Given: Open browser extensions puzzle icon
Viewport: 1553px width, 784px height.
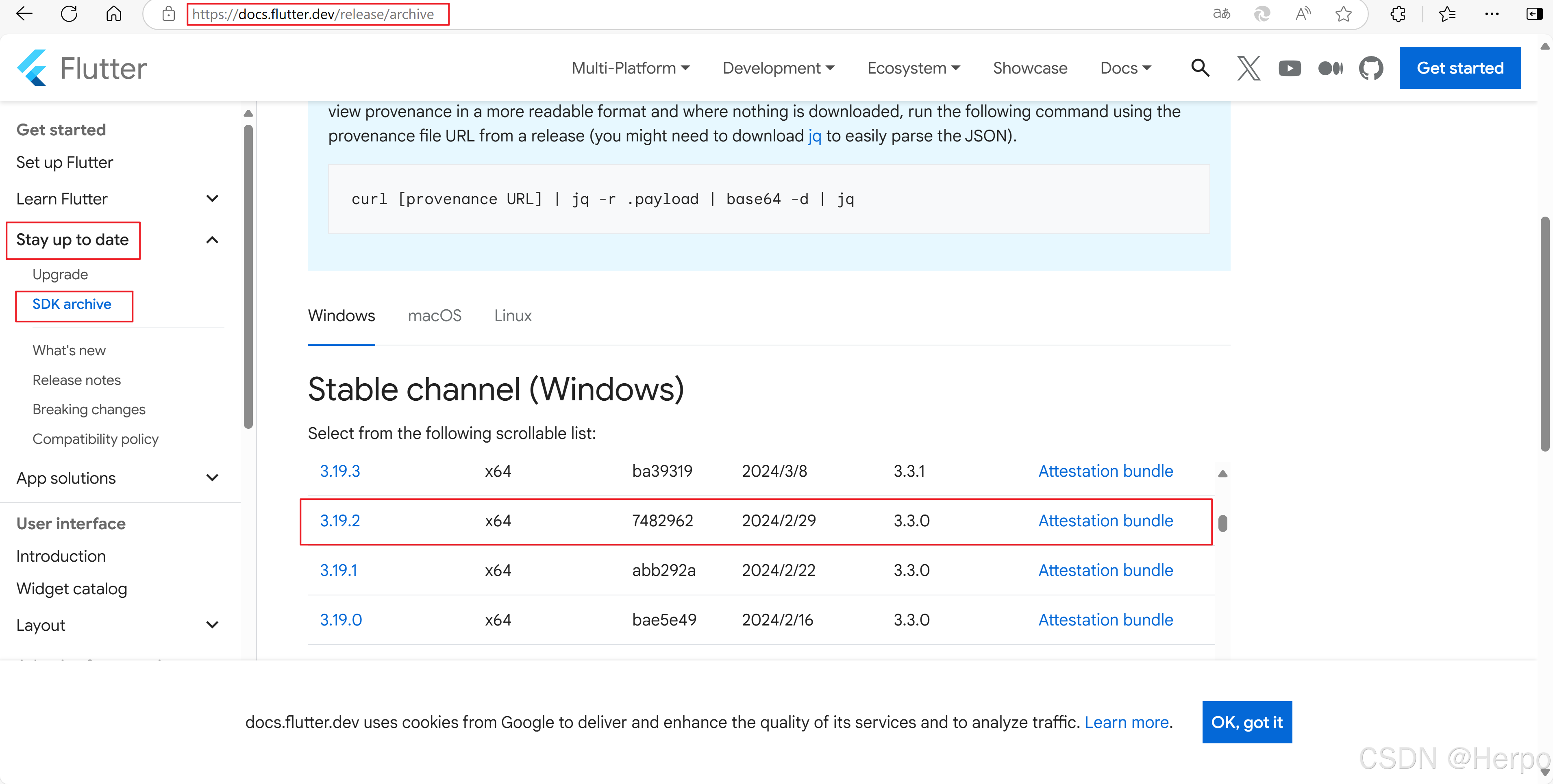Looking at the screenshot, I should 1397,14.
